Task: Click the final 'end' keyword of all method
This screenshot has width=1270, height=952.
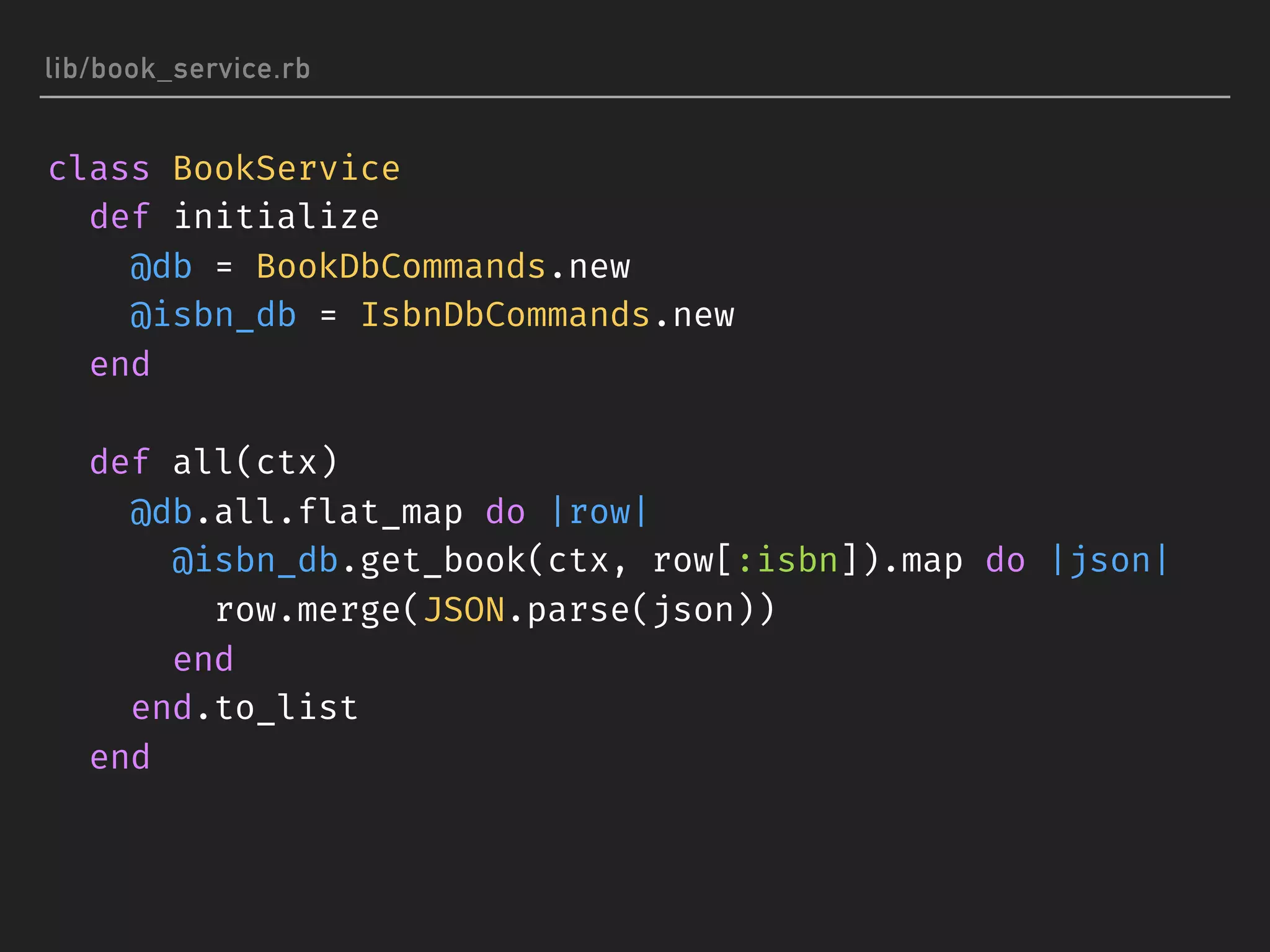Action: pyautogui.click(x=120, y=757)
